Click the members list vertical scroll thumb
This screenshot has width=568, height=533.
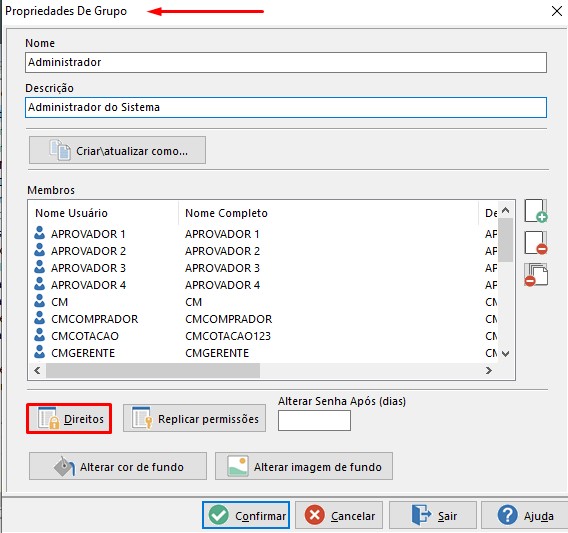(506, 240)
